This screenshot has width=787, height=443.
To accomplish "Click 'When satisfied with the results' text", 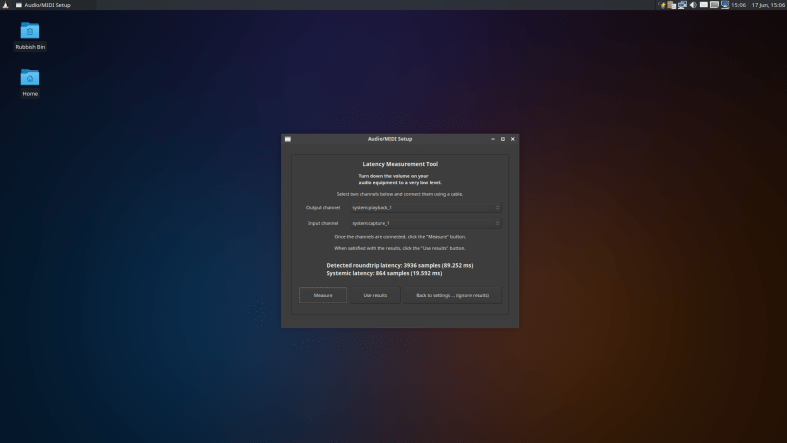I will [400, 248].
